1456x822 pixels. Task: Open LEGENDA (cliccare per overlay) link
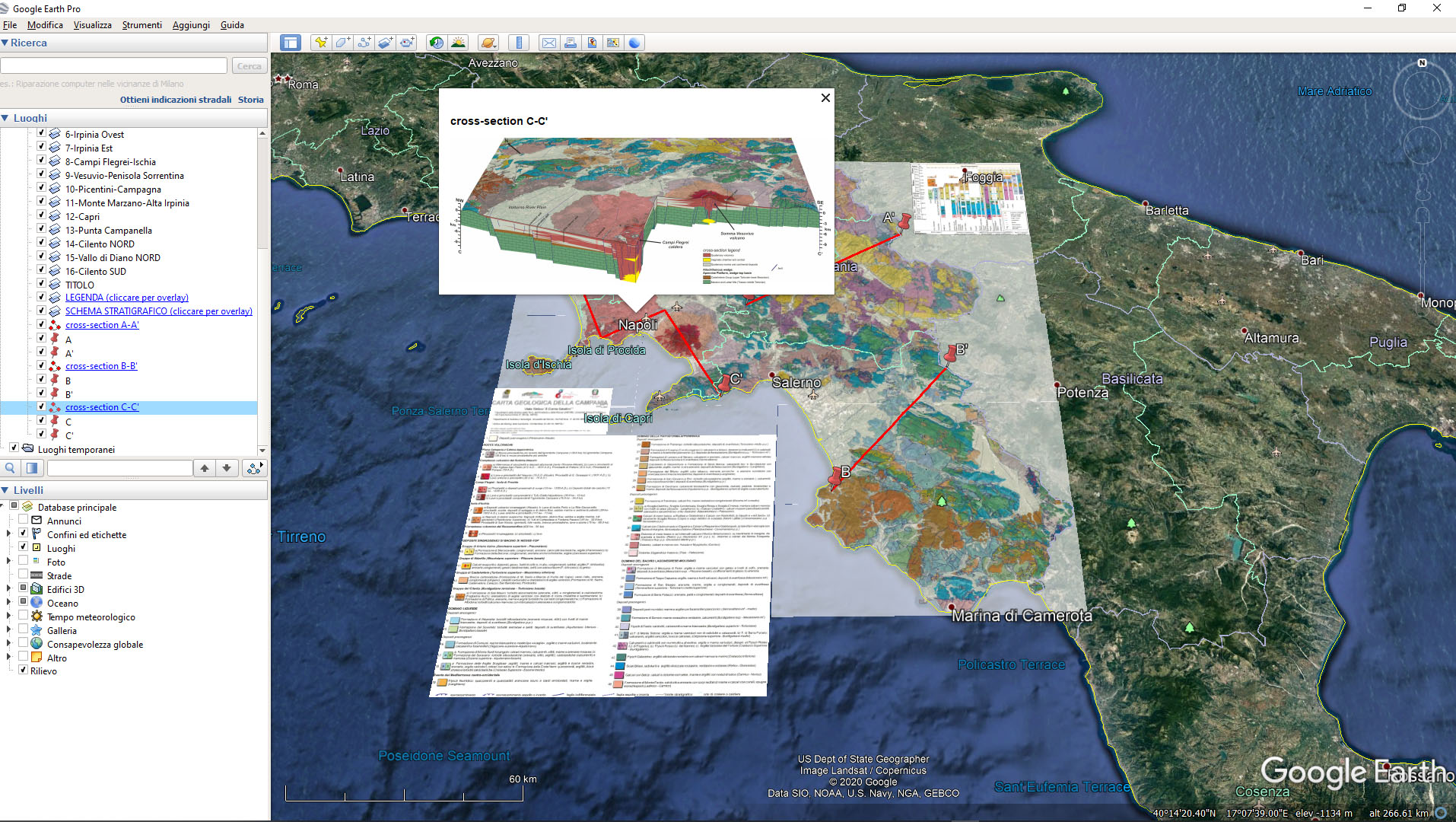click(126, 298)
